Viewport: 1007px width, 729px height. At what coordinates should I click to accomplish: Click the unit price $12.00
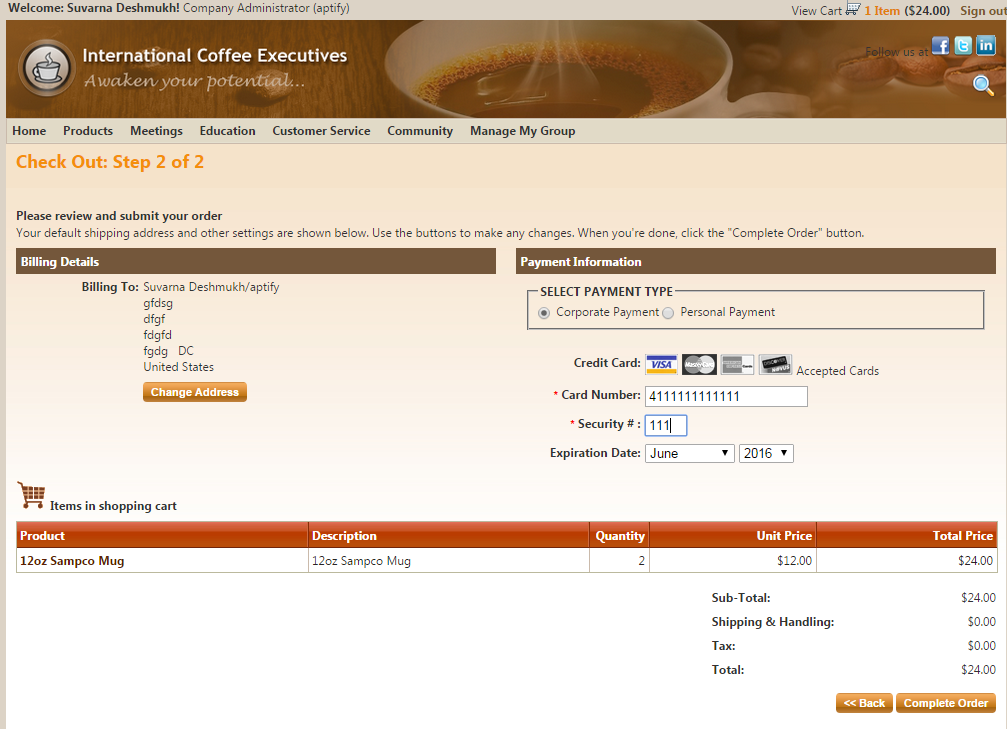pos(794,561)
